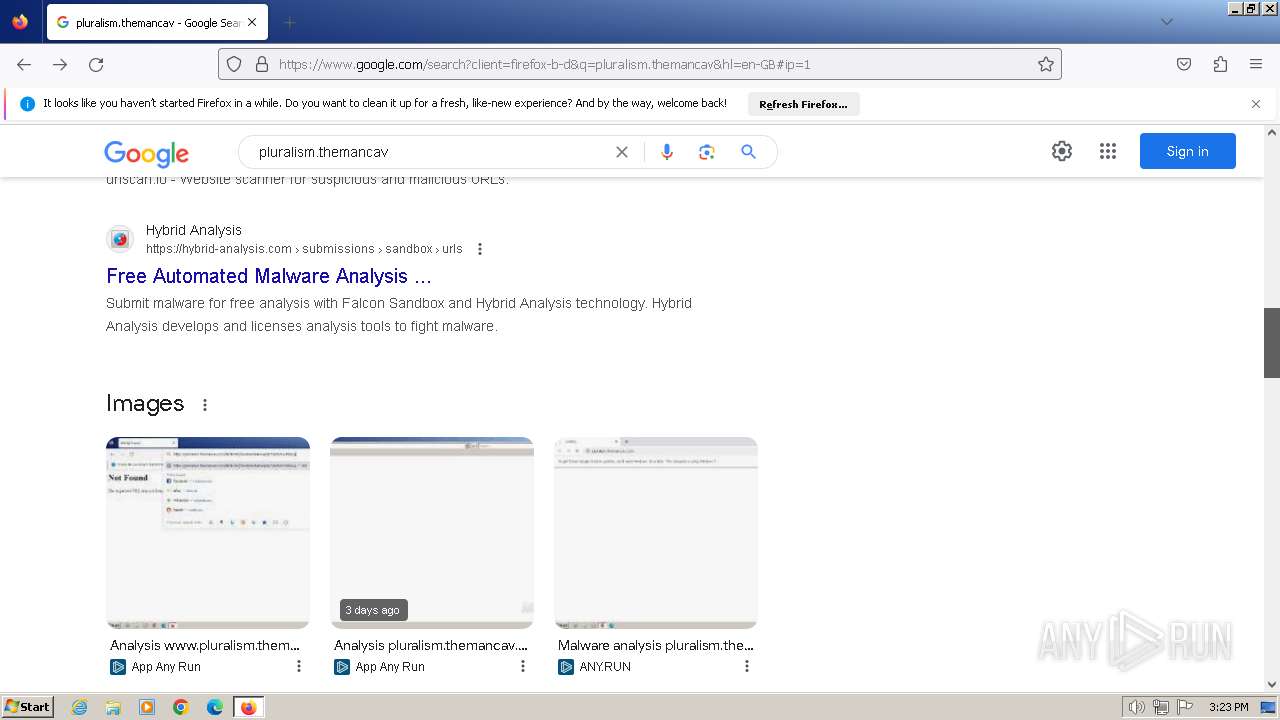Image resolution: width=1280 pixels, height=720 pixels.
Task: Launch Chrome from taskbar
Action: [181, 707]
